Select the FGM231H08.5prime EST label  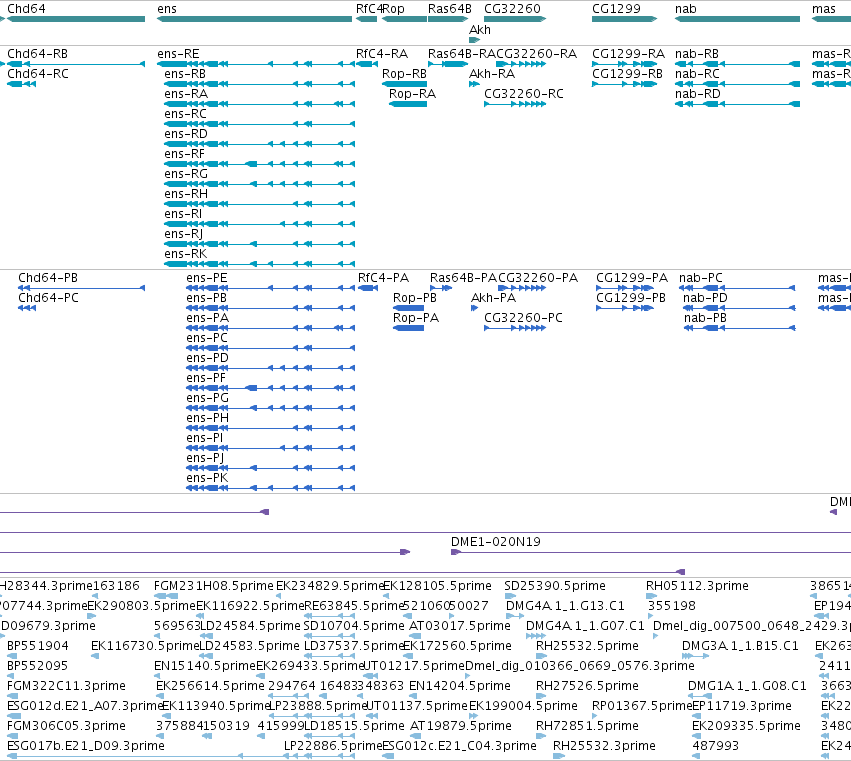click(214, 586)
